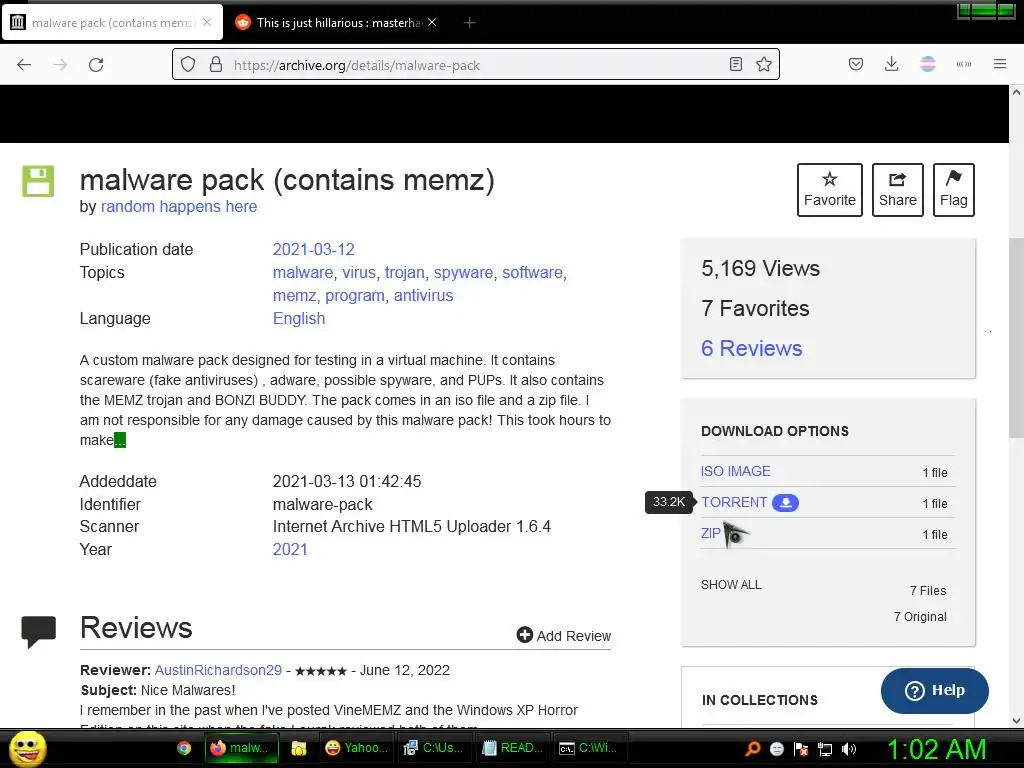Click the Reviews speech bubble icon
The width and height of the screenshot is (1024, 768).
[39, 631]
